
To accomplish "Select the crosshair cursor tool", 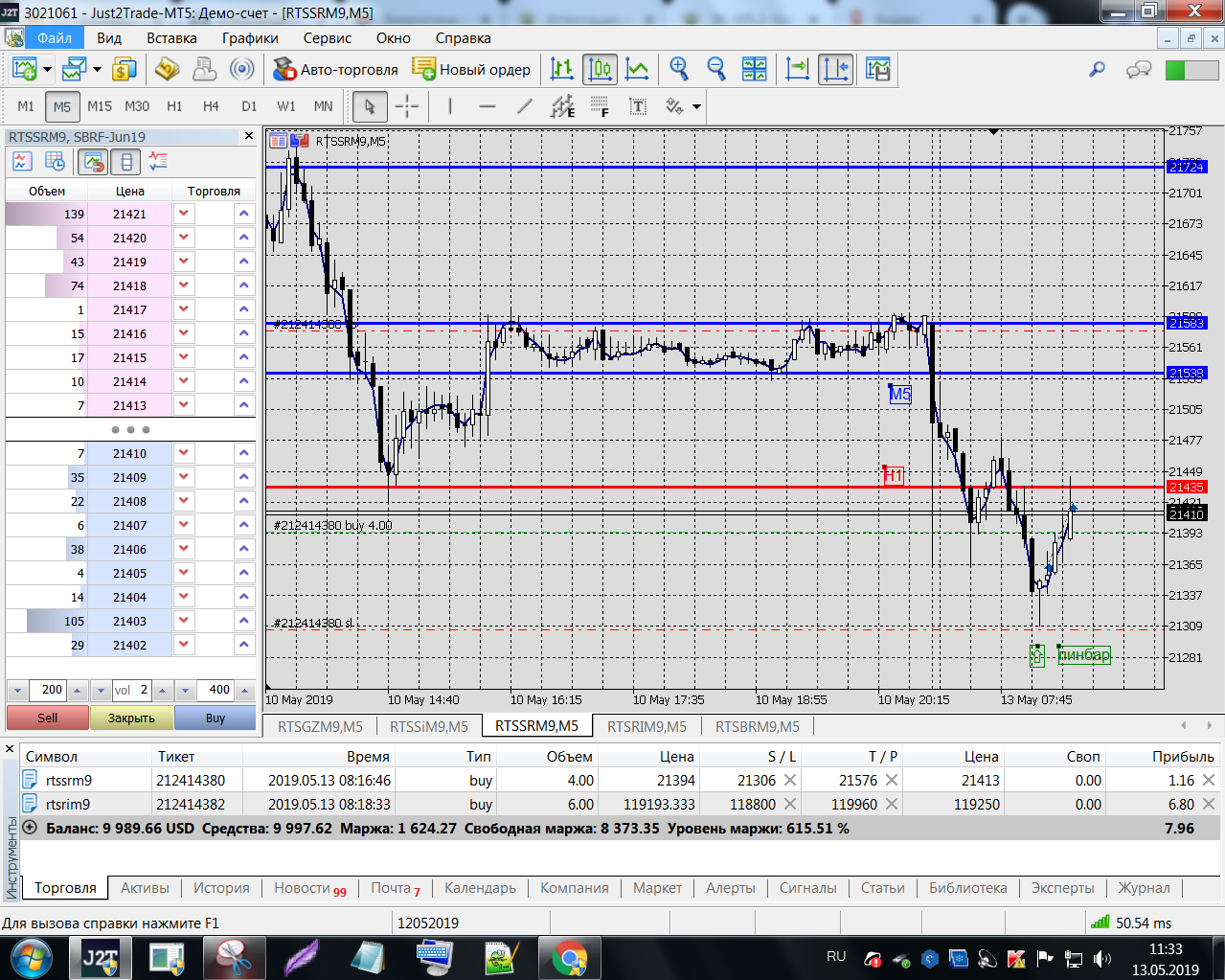I will (407, 106).
